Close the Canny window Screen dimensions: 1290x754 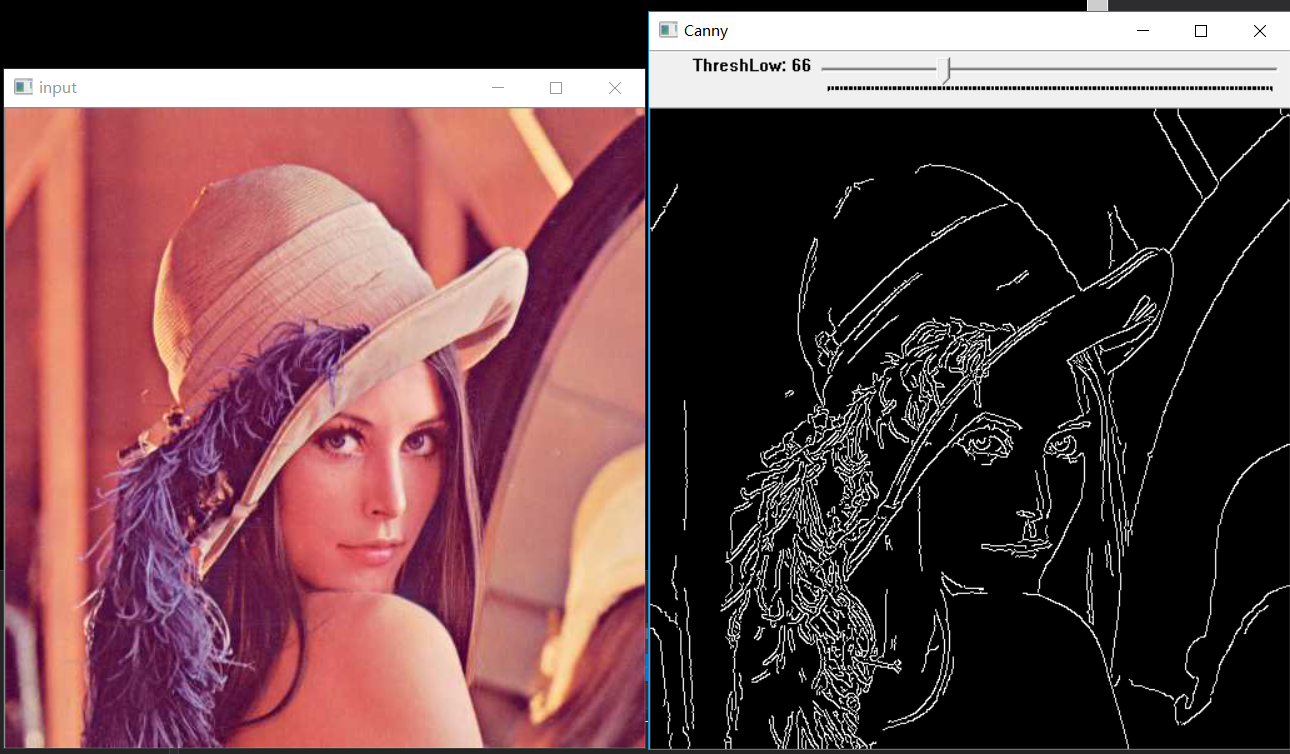click(x=1260, y=31)
